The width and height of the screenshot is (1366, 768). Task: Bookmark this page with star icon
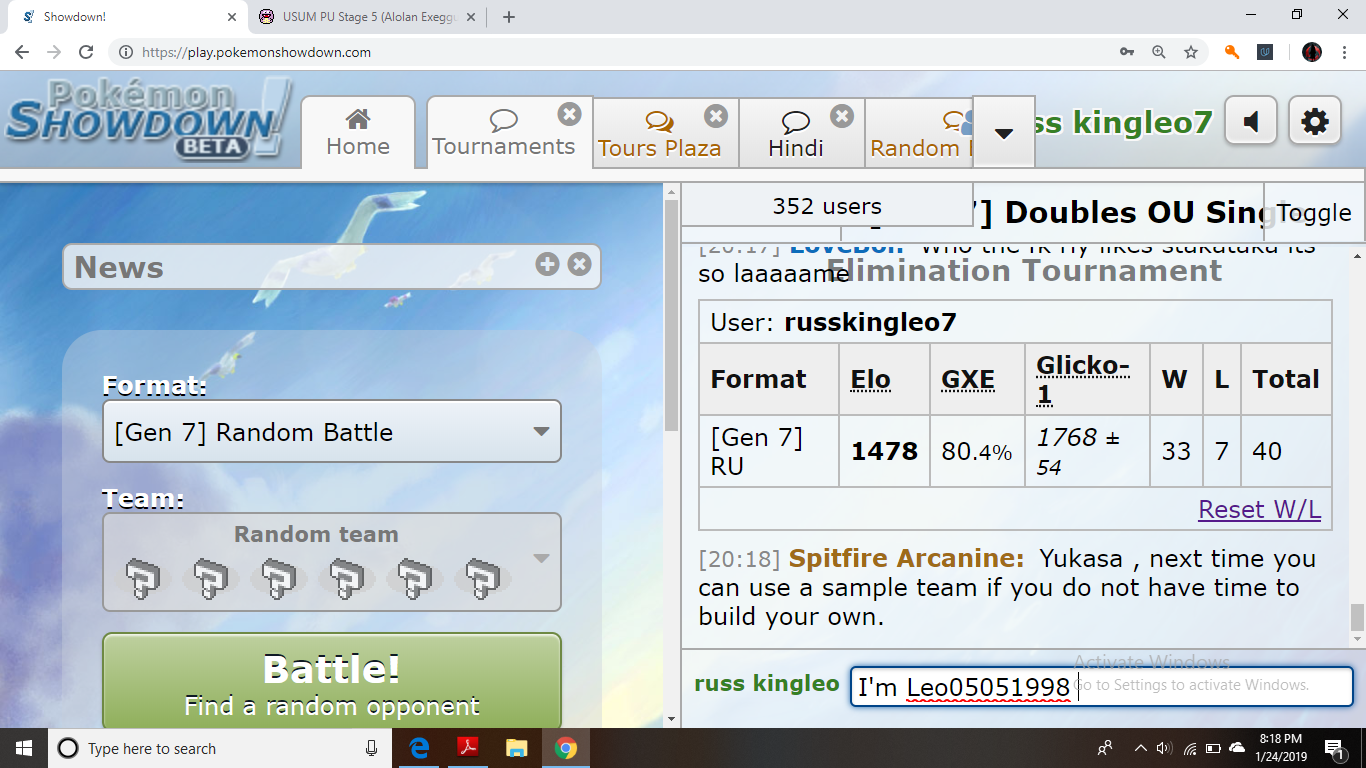coord(1190,52)
